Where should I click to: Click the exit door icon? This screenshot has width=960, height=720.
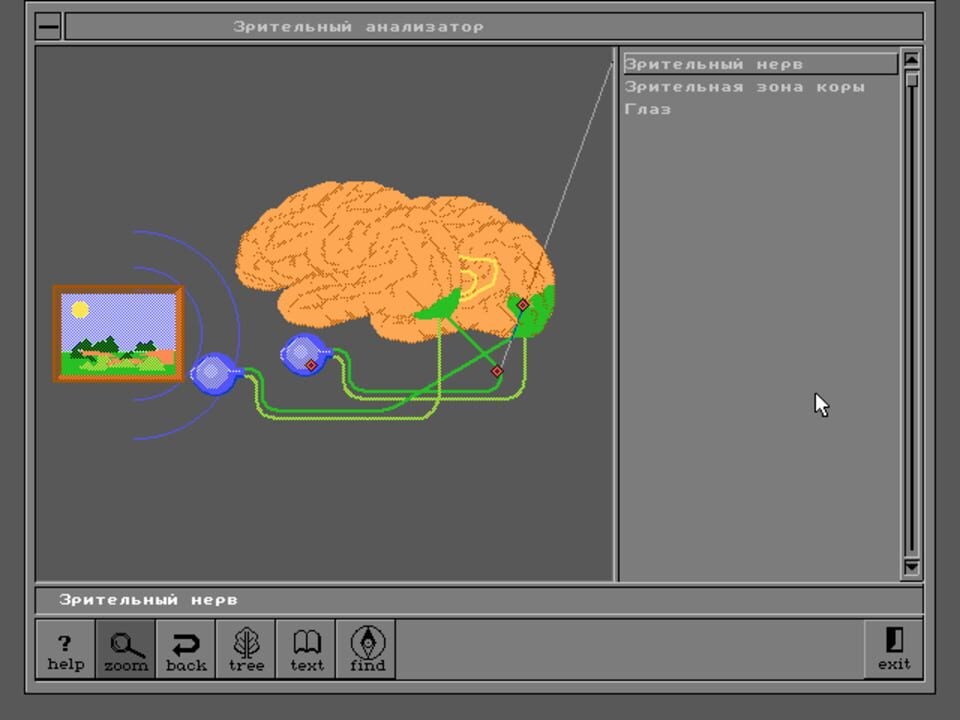click(893, 648)
